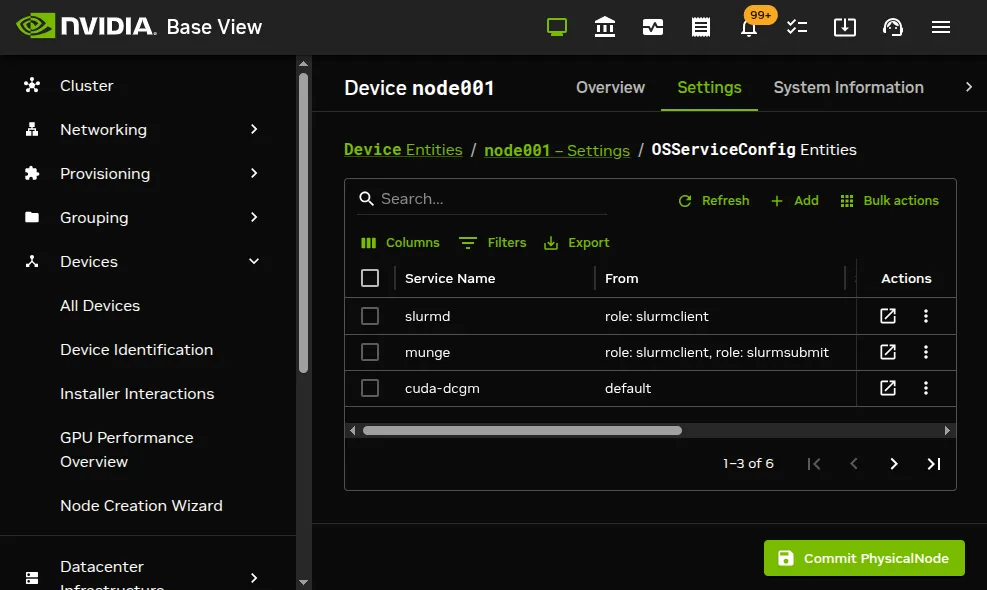Open cuda-dcgm service in external view
The image size is (987, 590).
pyautogui.click(x=888, y=388)
